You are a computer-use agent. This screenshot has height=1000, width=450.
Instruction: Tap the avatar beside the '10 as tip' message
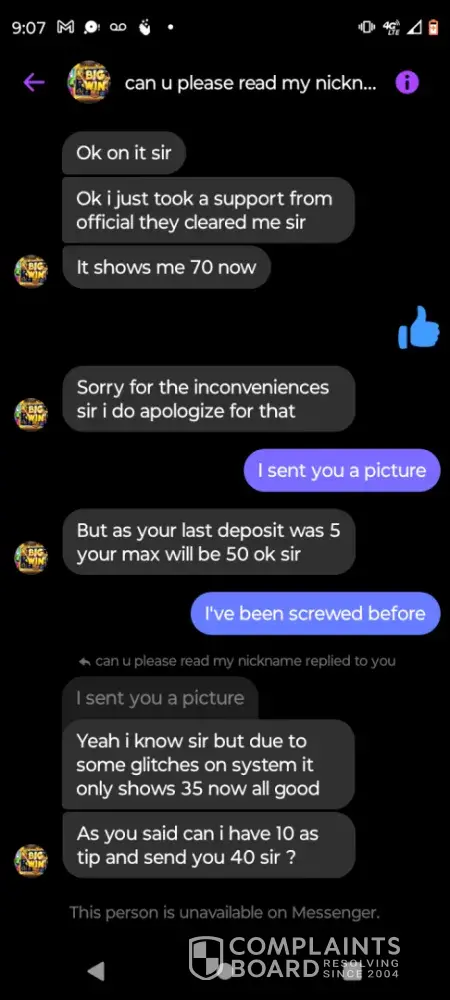click(x=31, y=860)
